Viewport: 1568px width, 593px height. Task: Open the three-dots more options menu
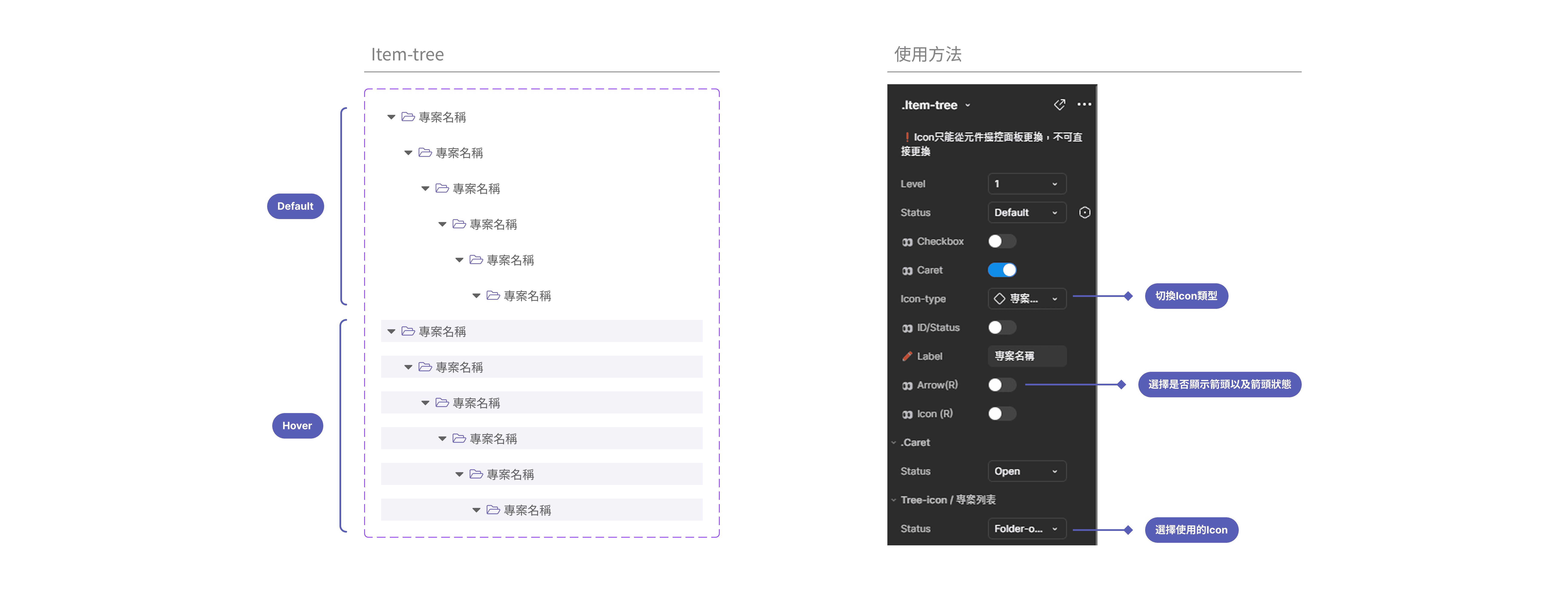(x=1084, y=105)
